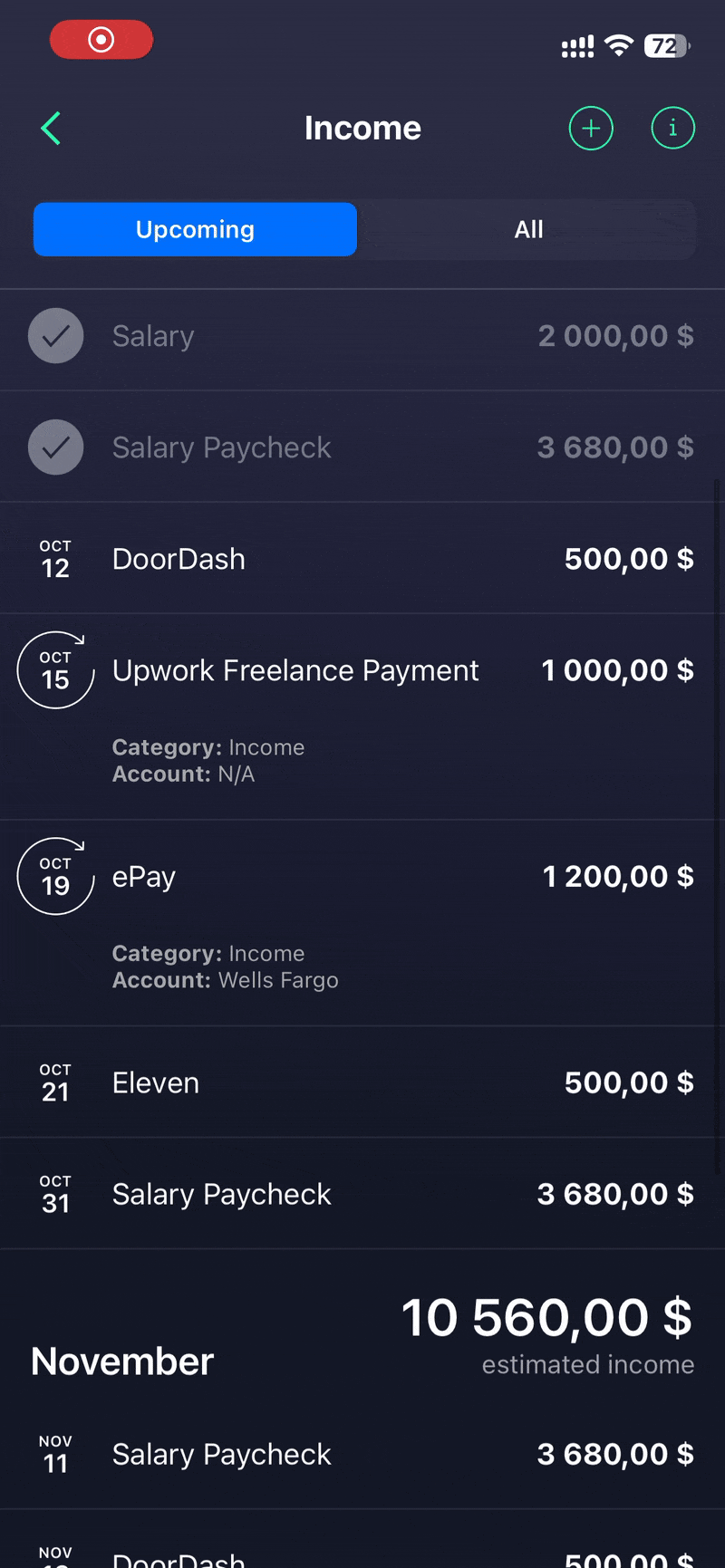The height and width of the screenshot is (1568, 725).
Task: Tap the green back arrow
Action: point(52,129)
